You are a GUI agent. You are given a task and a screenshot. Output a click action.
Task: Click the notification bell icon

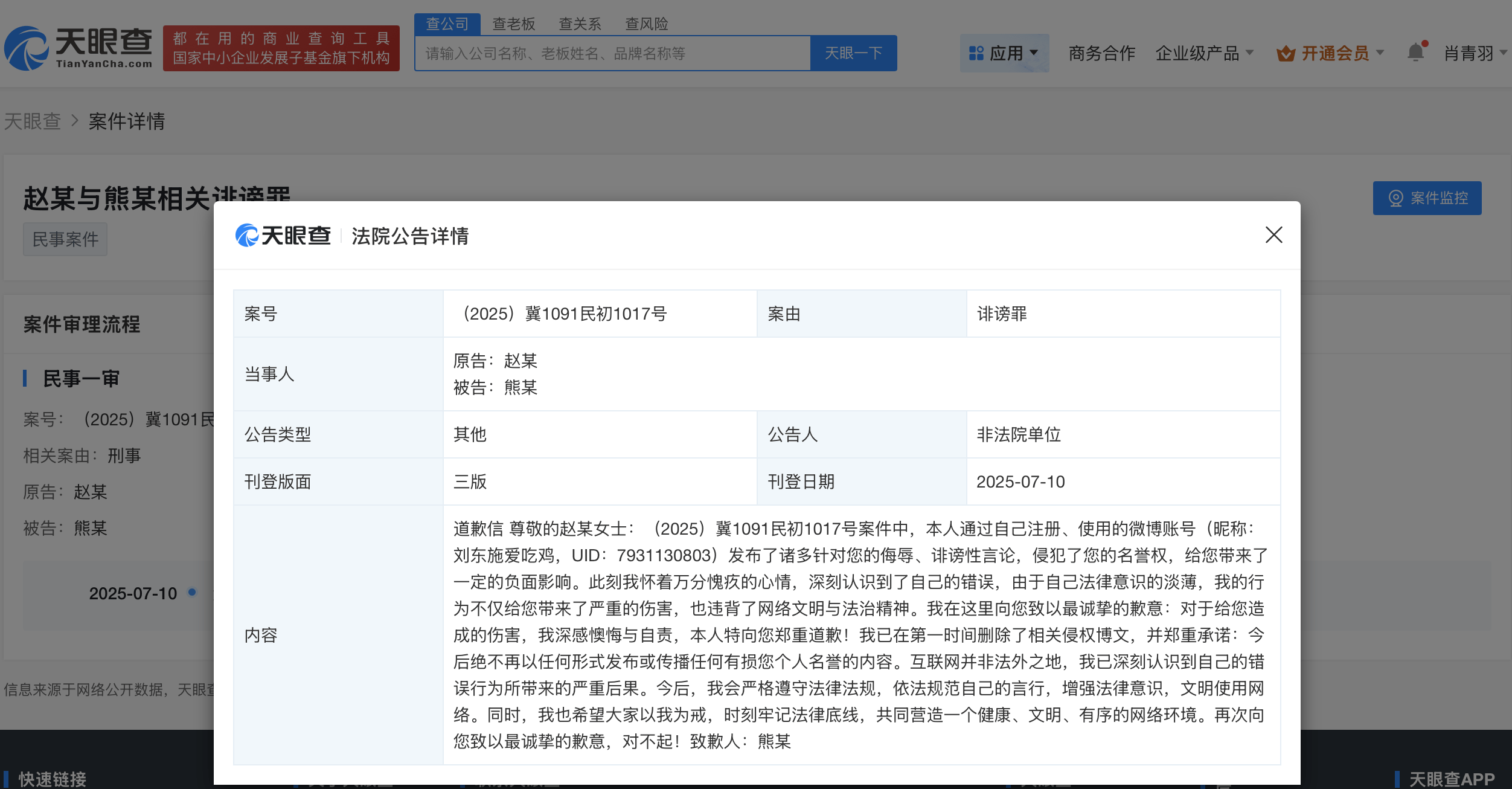(x=1415, y=53)
